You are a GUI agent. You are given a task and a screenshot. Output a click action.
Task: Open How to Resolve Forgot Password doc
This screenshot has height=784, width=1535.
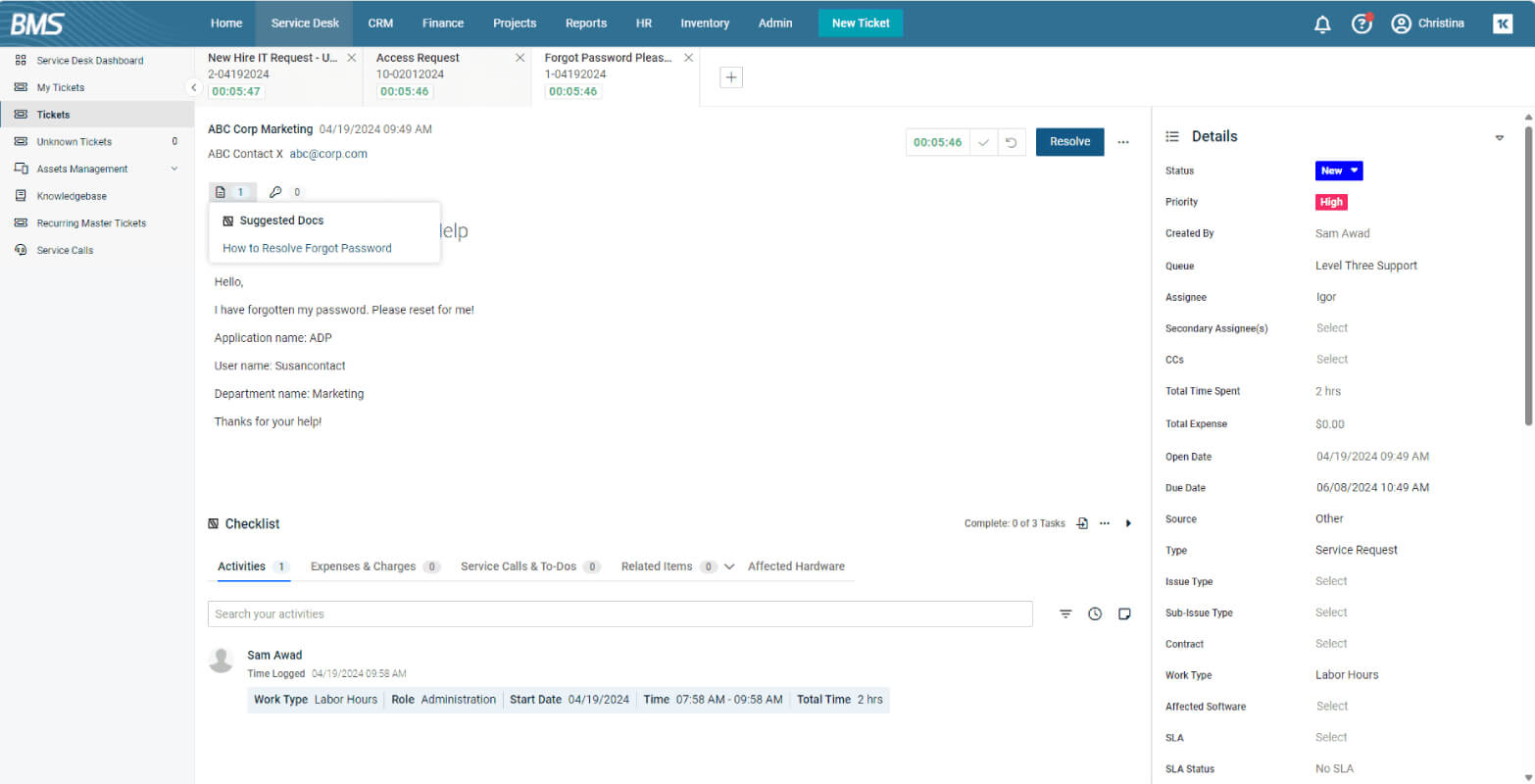pyautogui.click(x=307, y=248)
